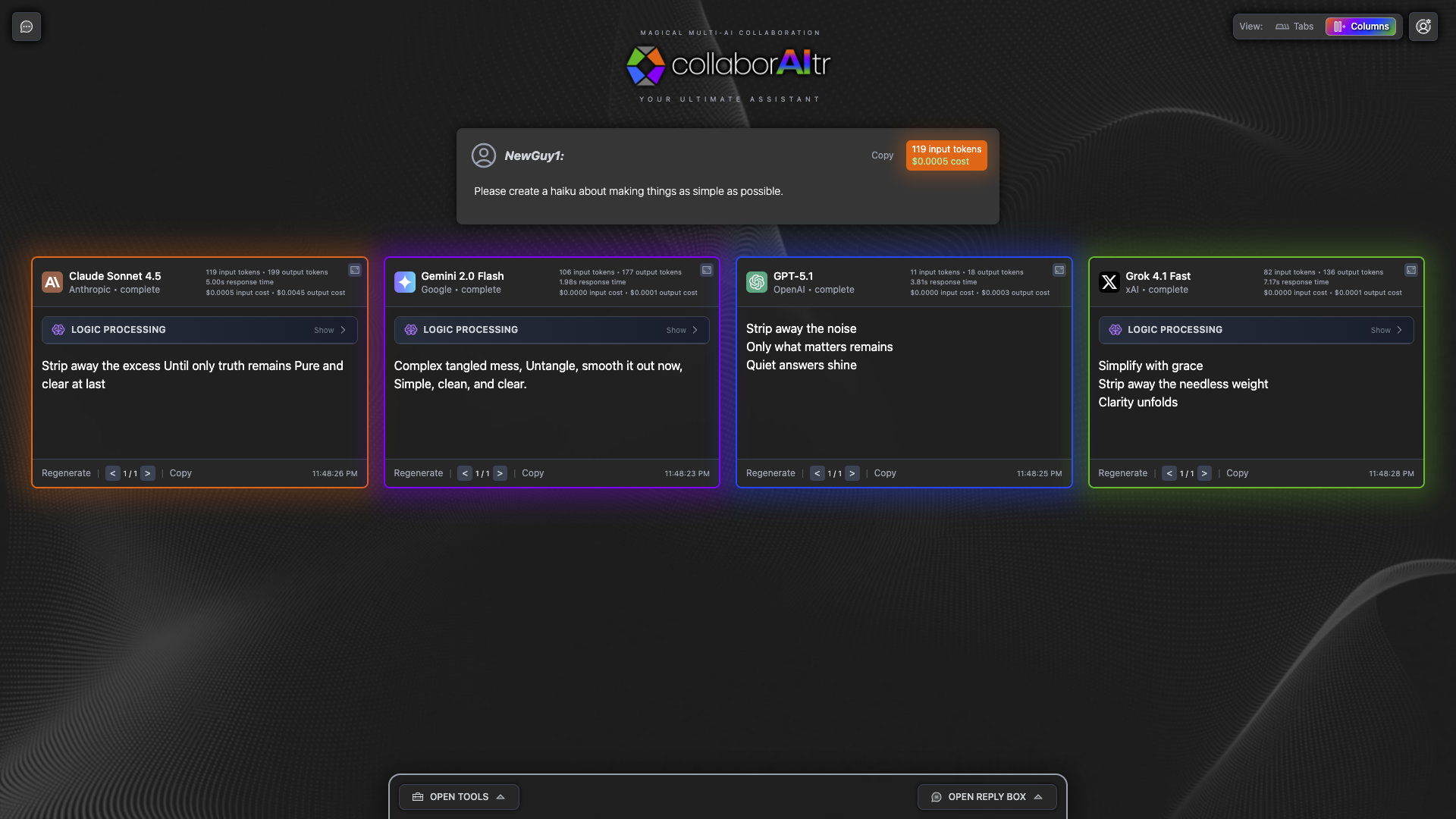Click Grok card's pop-out view icon
Viewport: 1456px width, 819px height.
coord(1411,269)
